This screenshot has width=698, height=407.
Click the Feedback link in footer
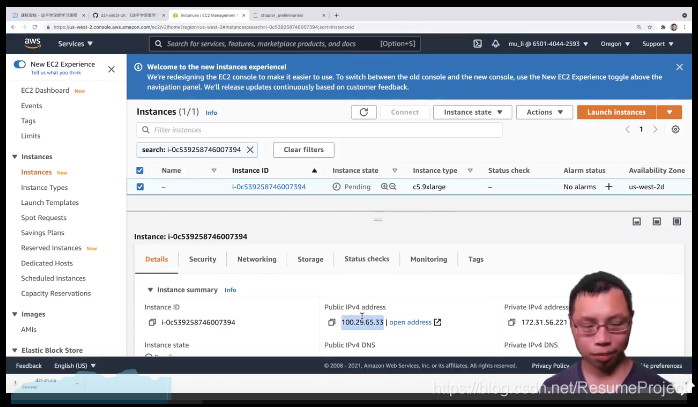[28, 366]
